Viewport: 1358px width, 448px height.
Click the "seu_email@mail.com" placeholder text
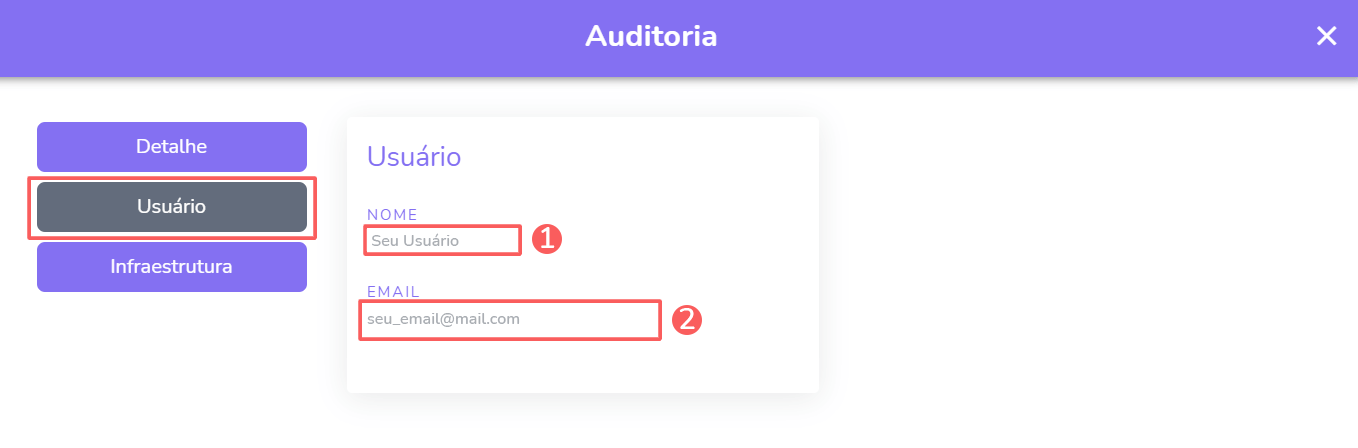point(443,320)
